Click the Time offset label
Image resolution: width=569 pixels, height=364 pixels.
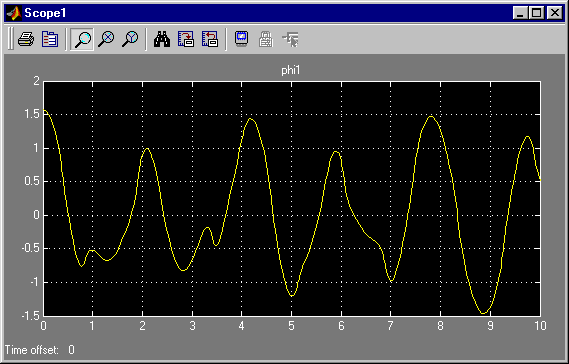click(32, 350)
